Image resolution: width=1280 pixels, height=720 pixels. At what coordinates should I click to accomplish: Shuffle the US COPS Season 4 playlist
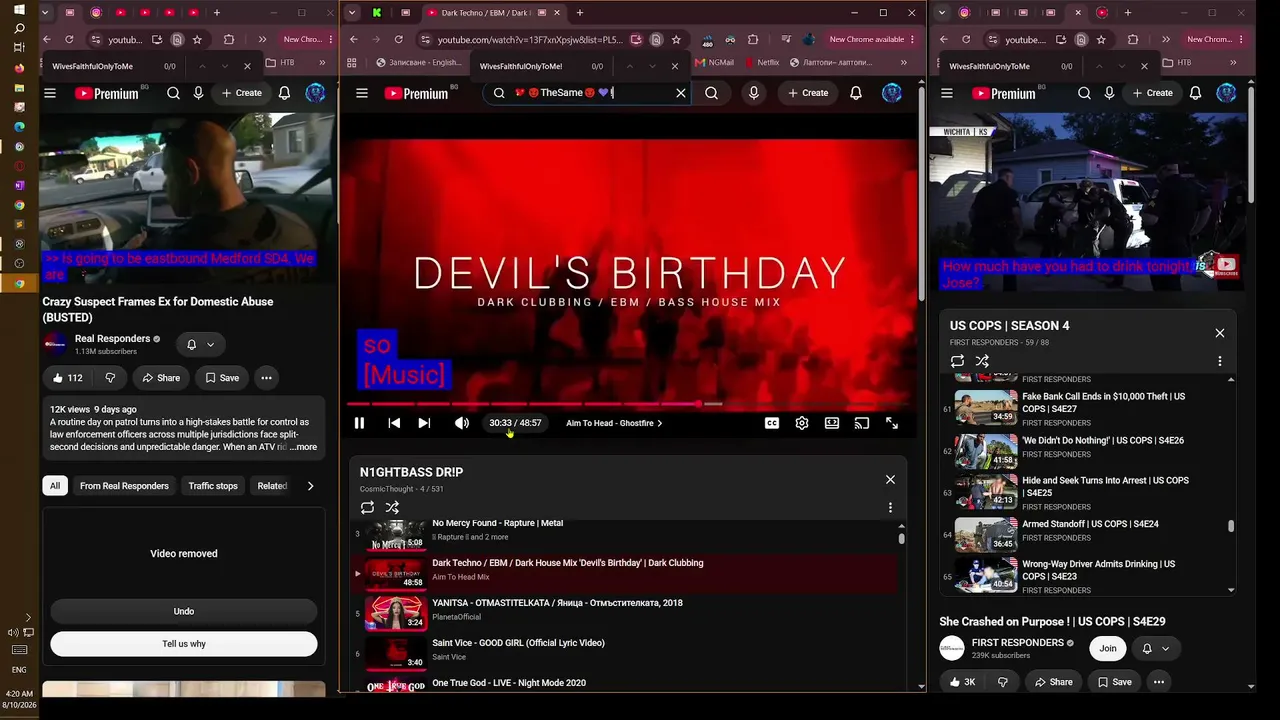[982, 361]
